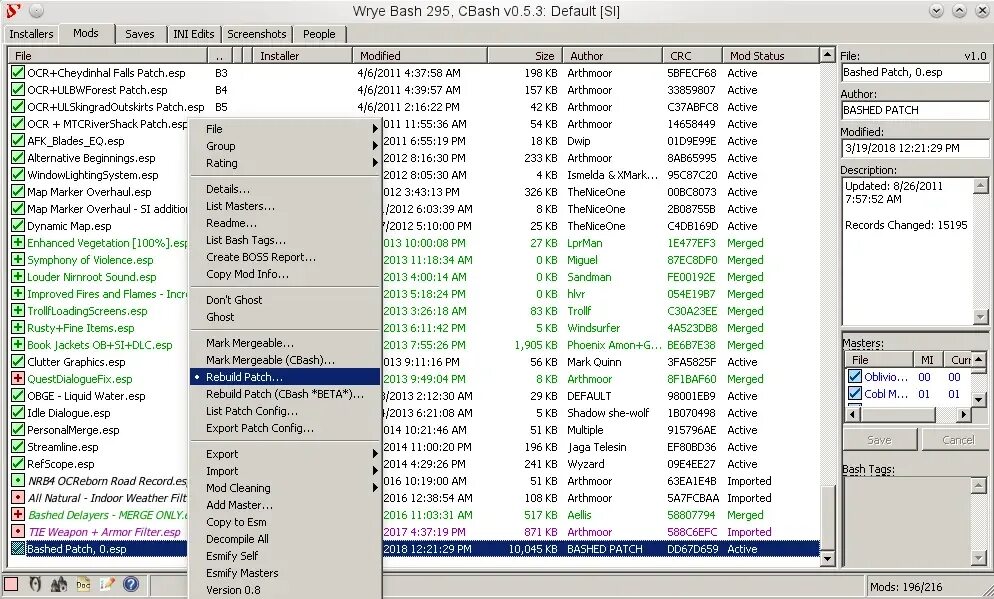
Task: Sort by the CRC column header
Action: pyautogui.click(x=692, y=56)
